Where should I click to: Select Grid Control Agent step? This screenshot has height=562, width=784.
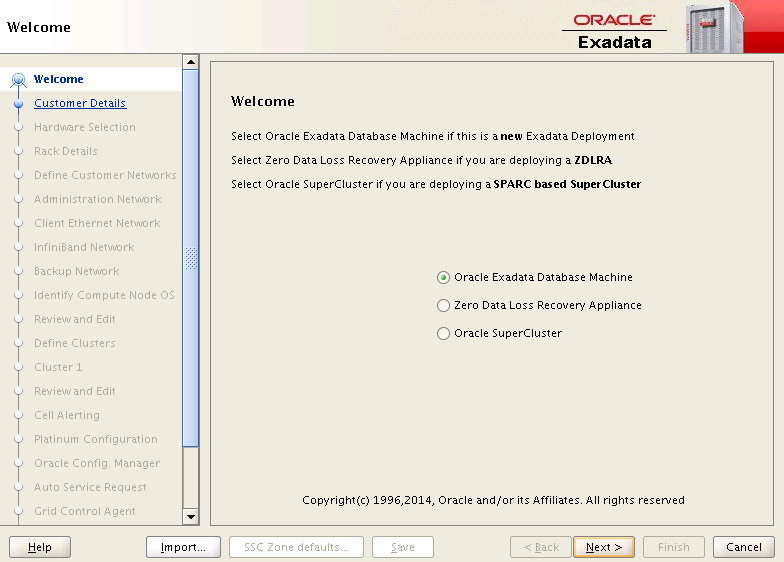(x=84, y=511)
